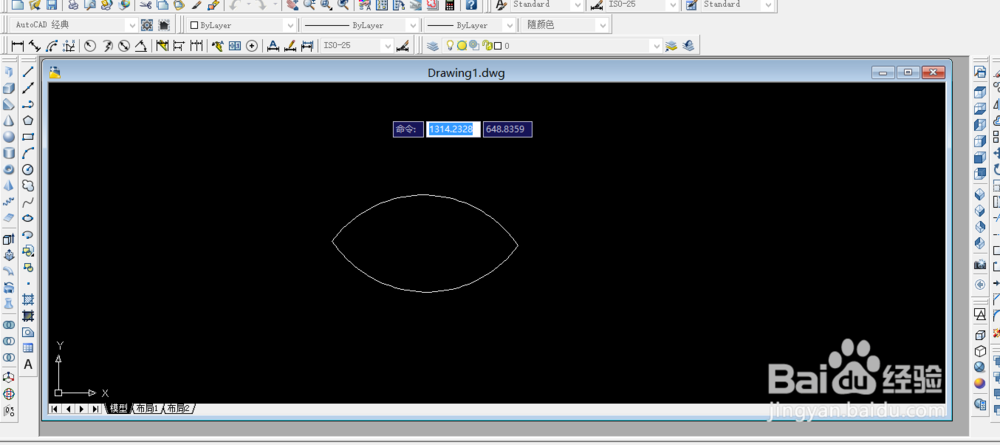1000x445 pixels.
Task: Click the Layer Previous icon
Action: pos(688,46)
